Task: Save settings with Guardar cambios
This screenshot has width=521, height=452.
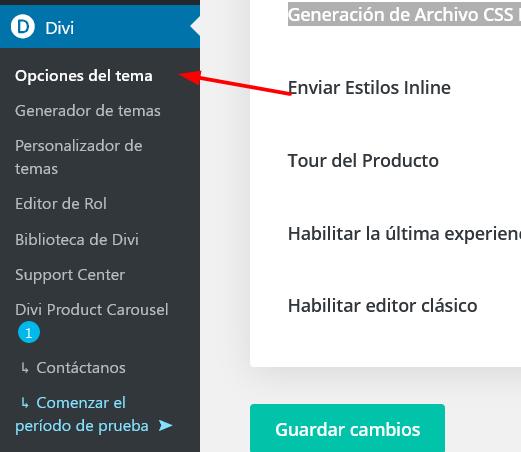Action: [x=347, y=428]
